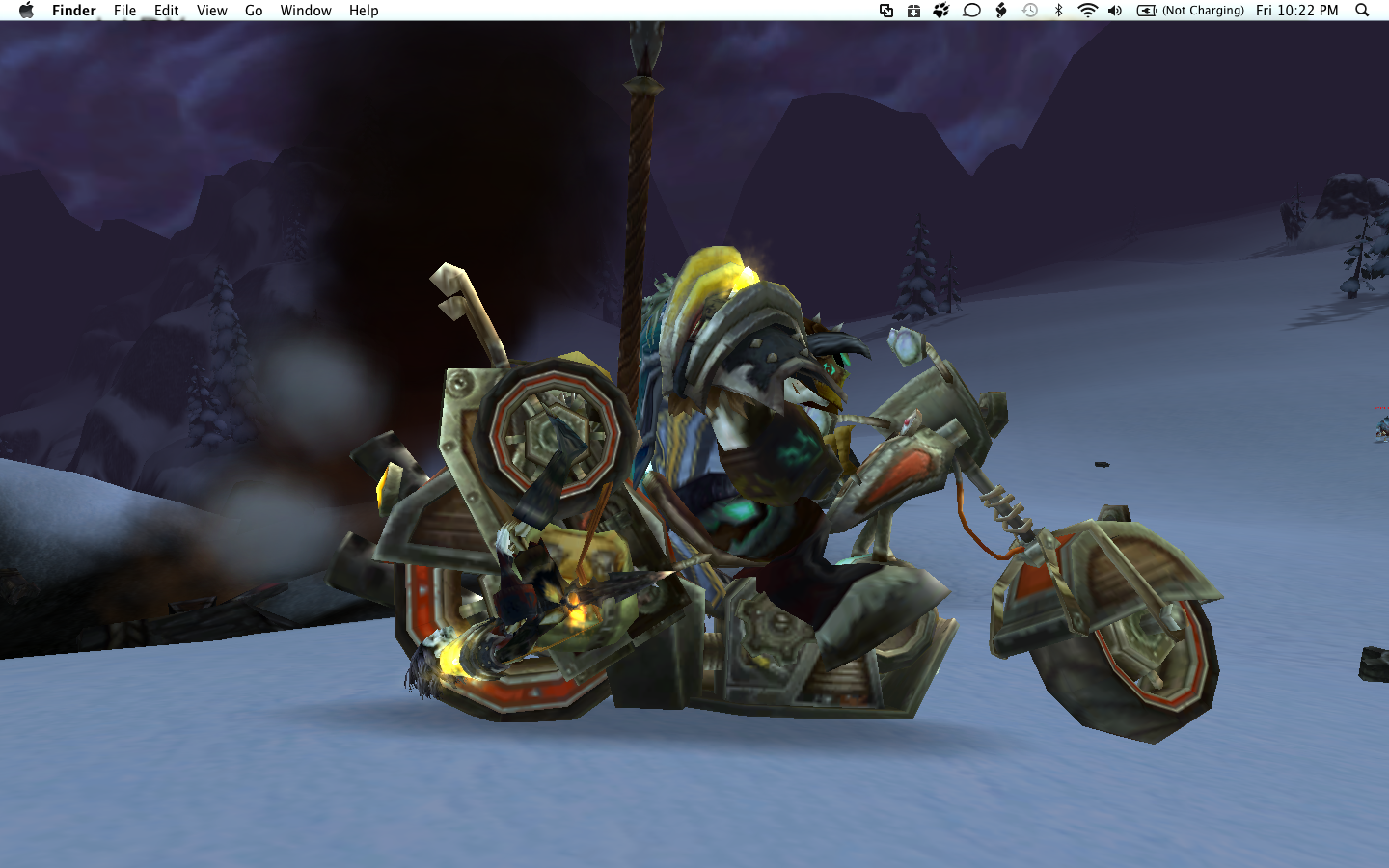Viewport: 1389px width, 868px height.
Task: Click the download box status icon
Action: tap(913, 11)
